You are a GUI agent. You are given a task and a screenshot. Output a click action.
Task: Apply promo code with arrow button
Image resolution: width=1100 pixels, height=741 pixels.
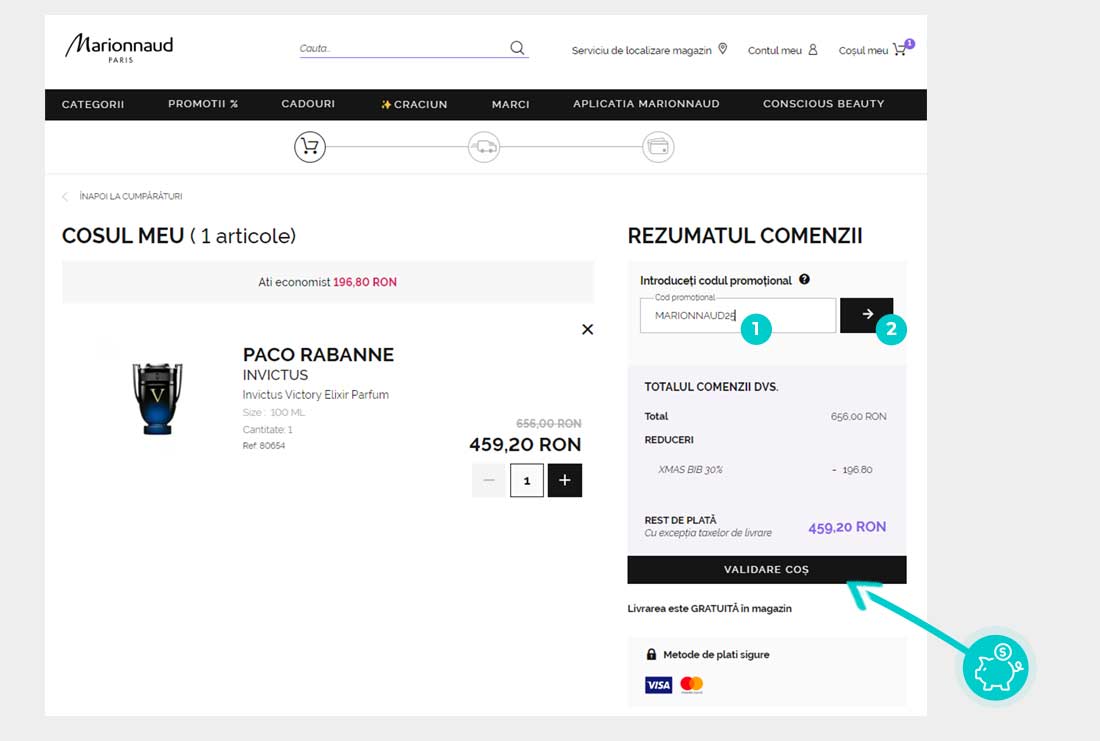[x=866, y=315]
